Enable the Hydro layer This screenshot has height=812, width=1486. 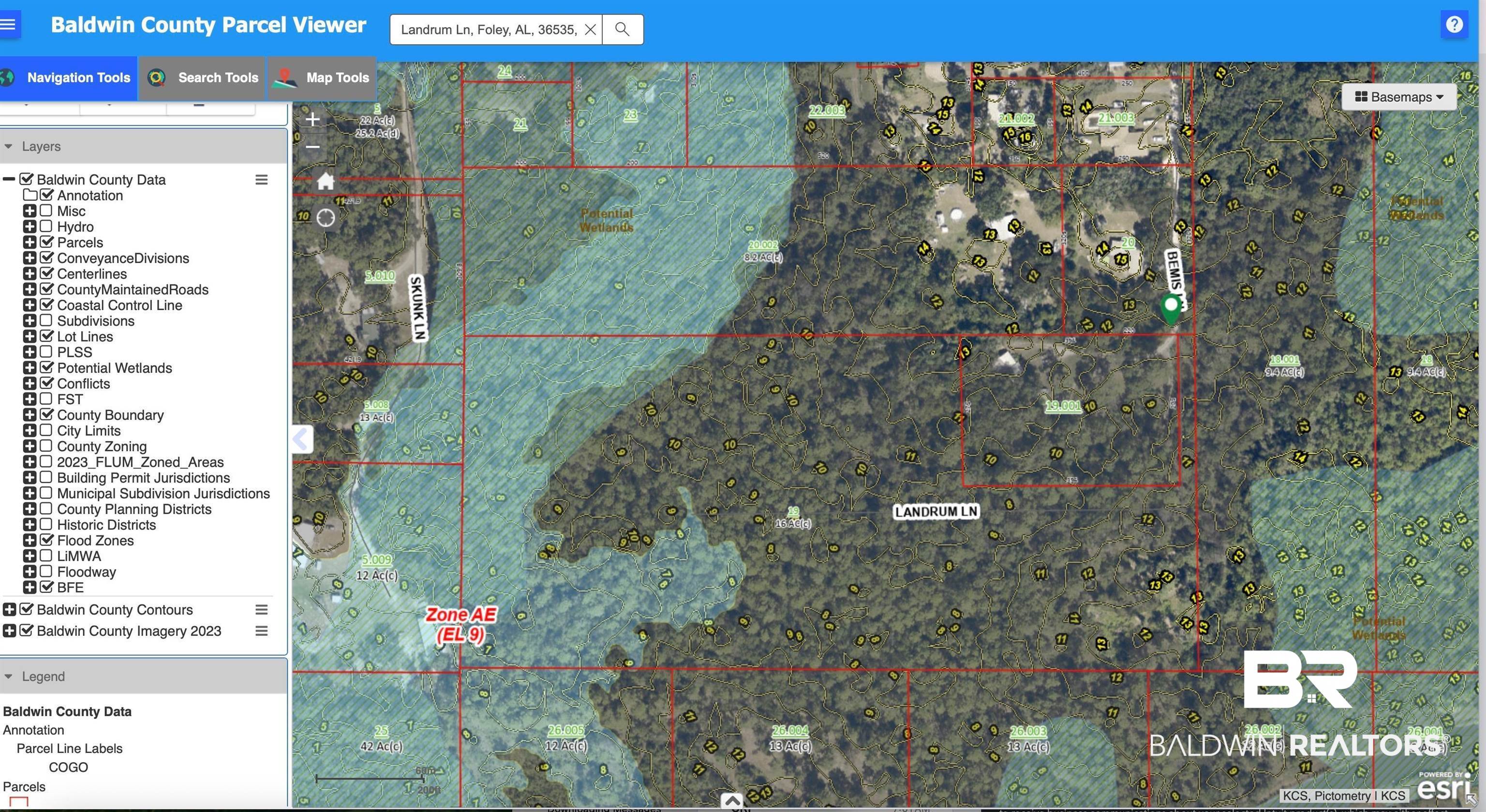tap(46, 226)
